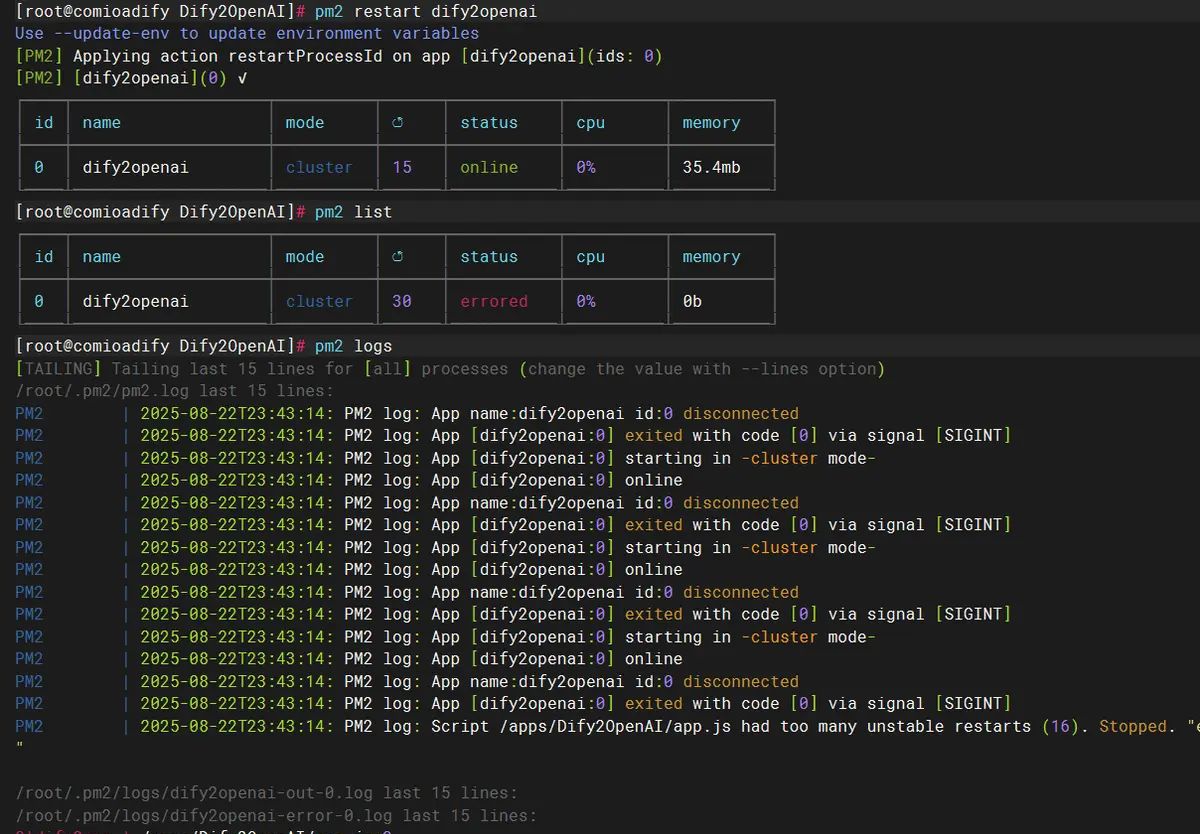Click the /root/.pm2/pm2.log path line

click(x=174, y=391)
